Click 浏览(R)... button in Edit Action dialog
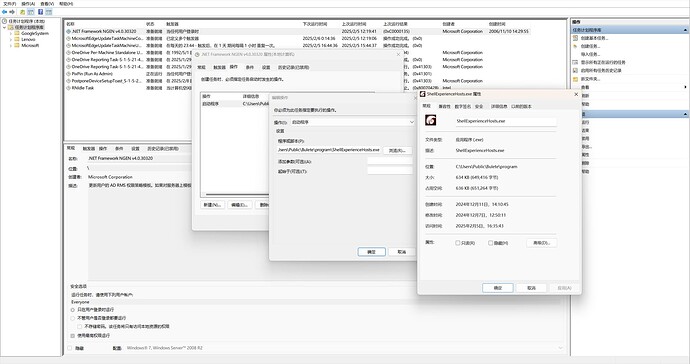 click(x=397, y=151)
